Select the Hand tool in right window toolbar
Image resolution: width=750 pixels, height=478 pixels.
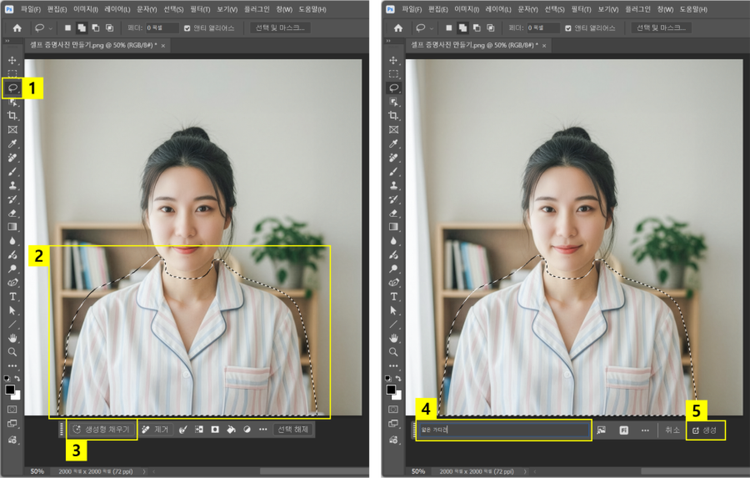pyautogui.click(x=394, y=338)
